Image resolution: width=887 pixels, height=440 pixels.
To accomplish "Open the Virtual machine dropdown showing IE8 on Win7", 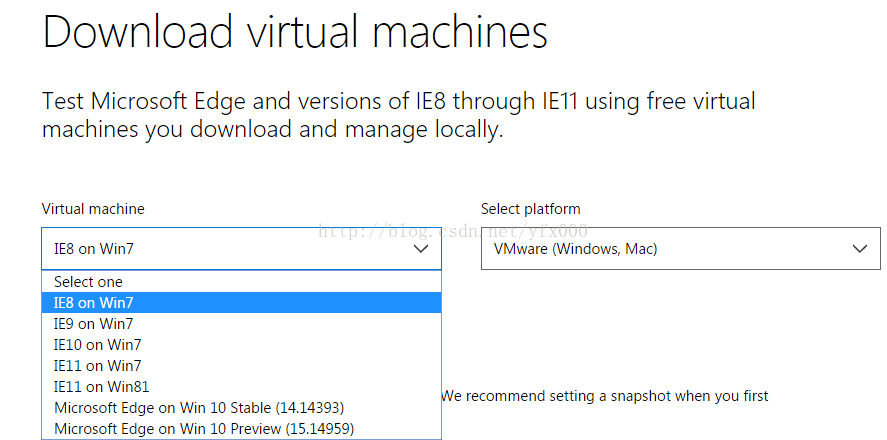I will (x=241, y=248).
